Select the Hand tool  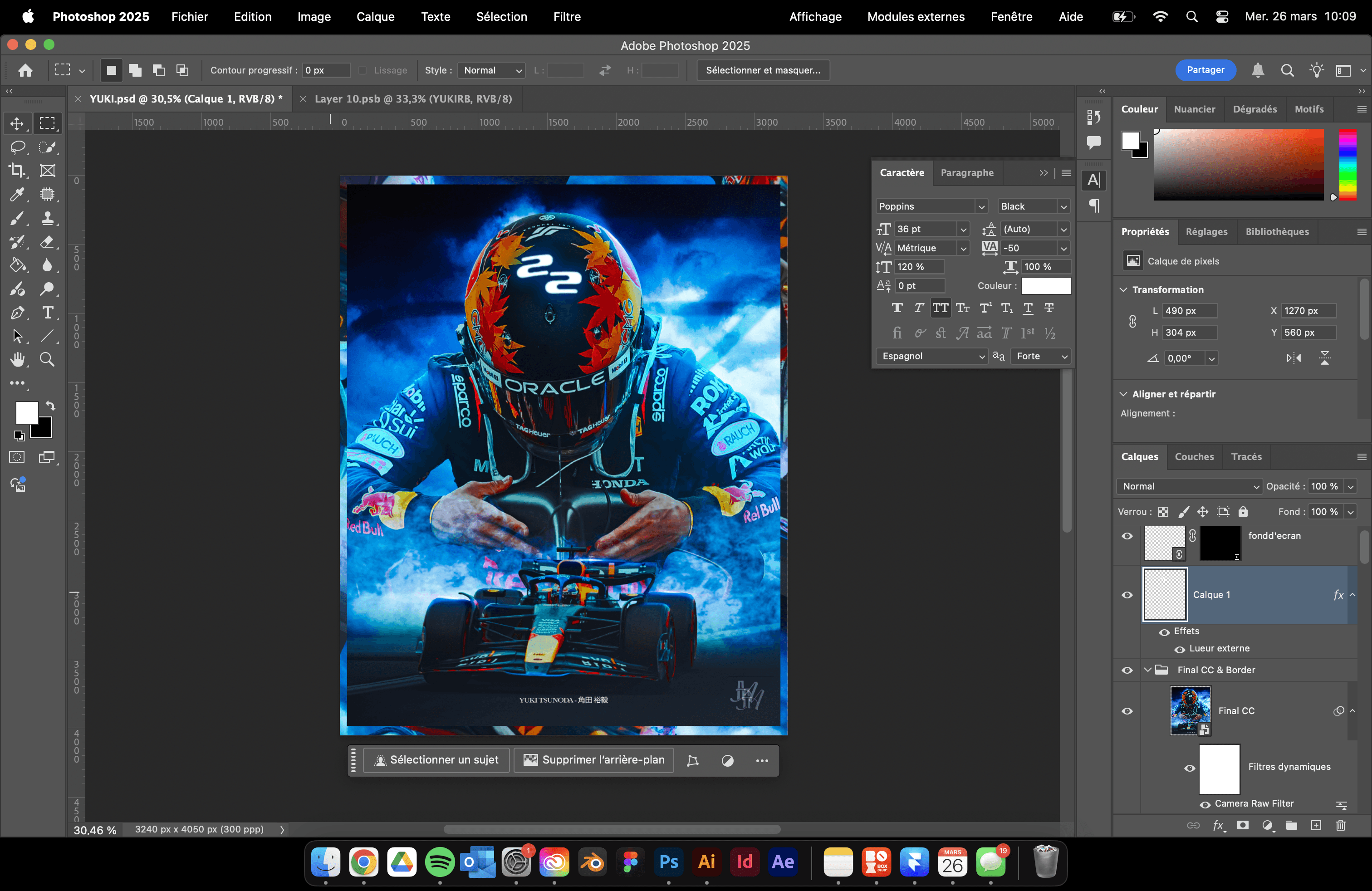click(x=17, y=360)
